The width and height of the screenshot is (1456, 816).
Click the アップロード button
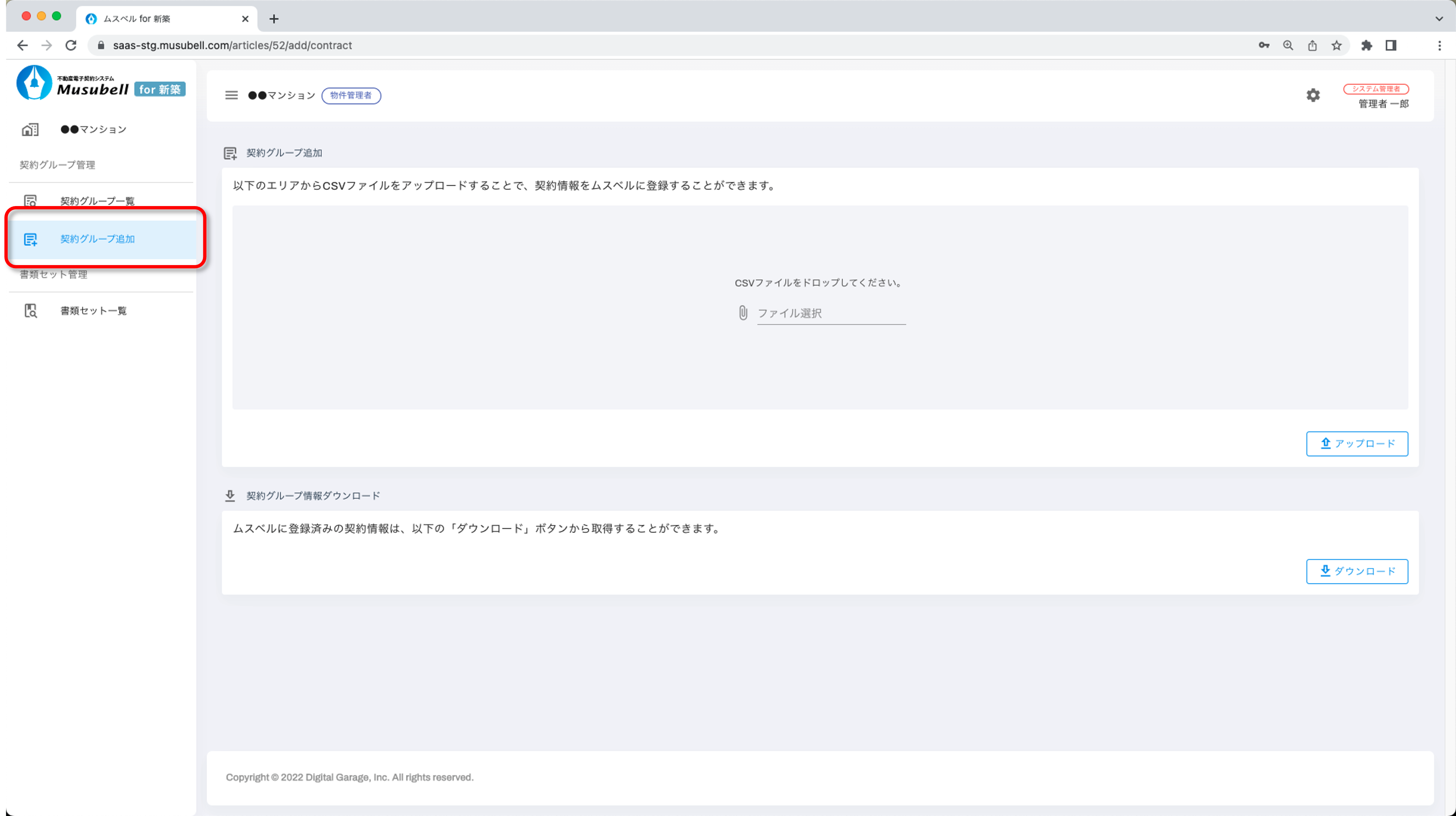tap(1356, 443)
